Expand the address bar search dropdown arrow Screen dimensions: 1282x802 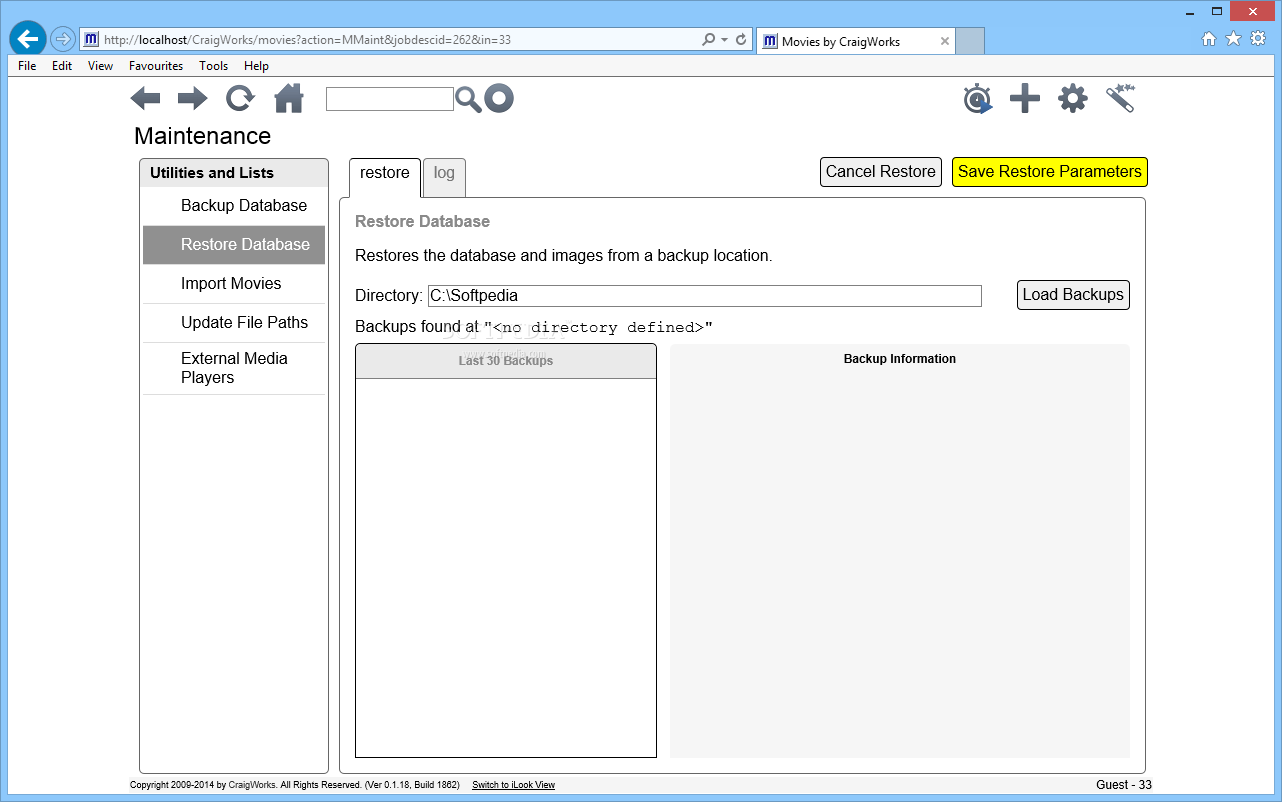coord(724,40)
